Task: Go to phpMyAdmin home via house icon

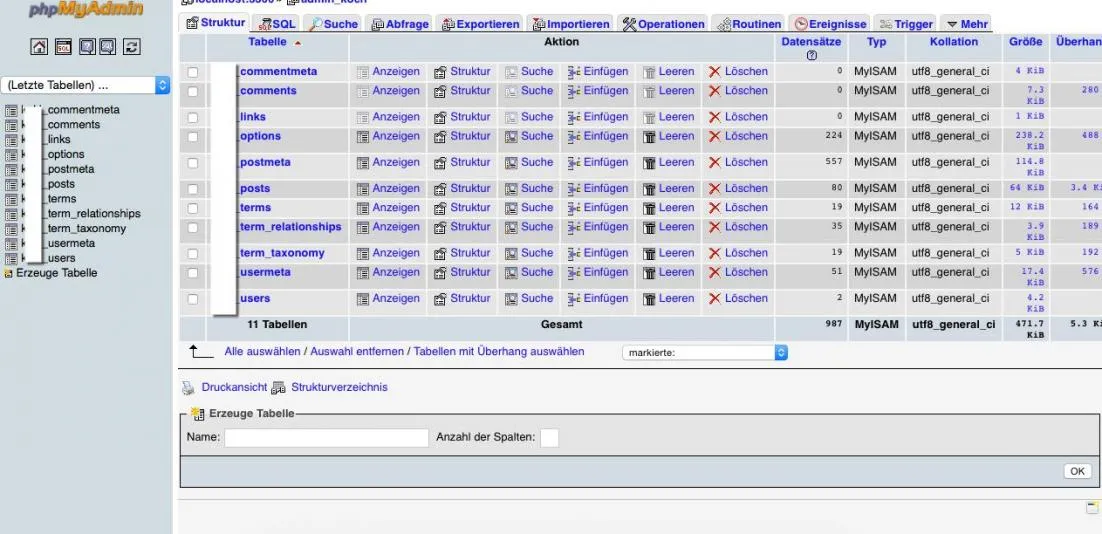Action: click(x=39, y=47)
